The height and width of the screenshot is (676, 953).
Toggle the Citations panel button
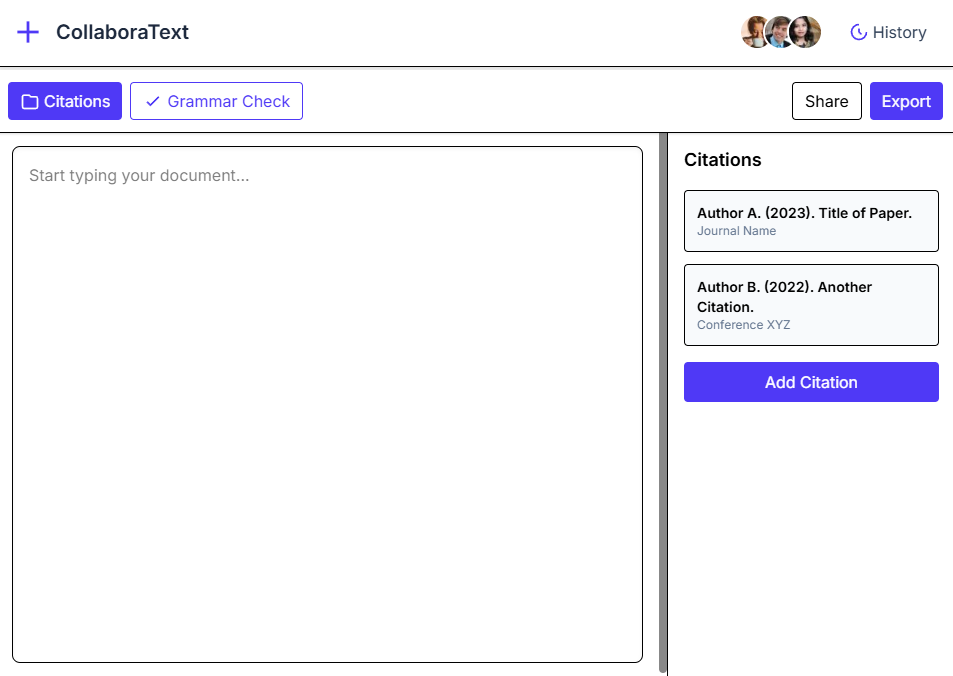coord(65,101)
